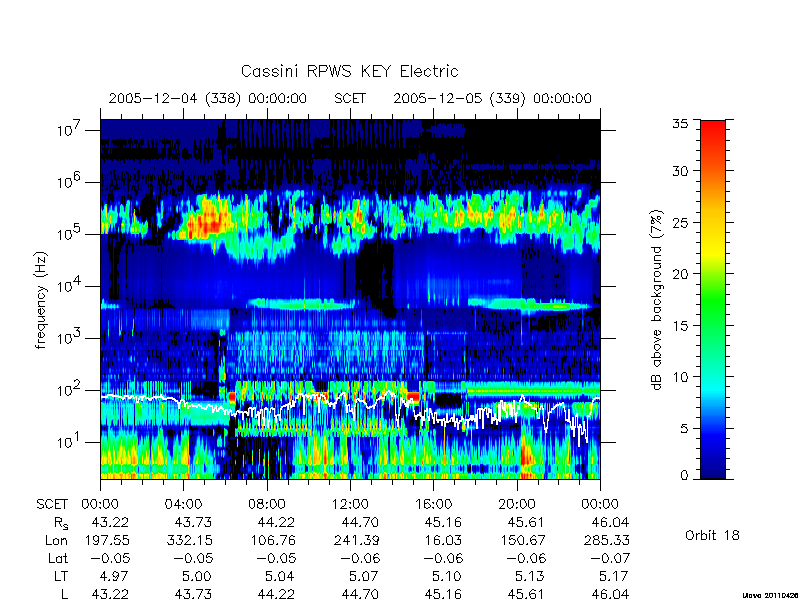Click the Lon value 150.67
The width and height of the screenshot is (800, 600).
523,540
